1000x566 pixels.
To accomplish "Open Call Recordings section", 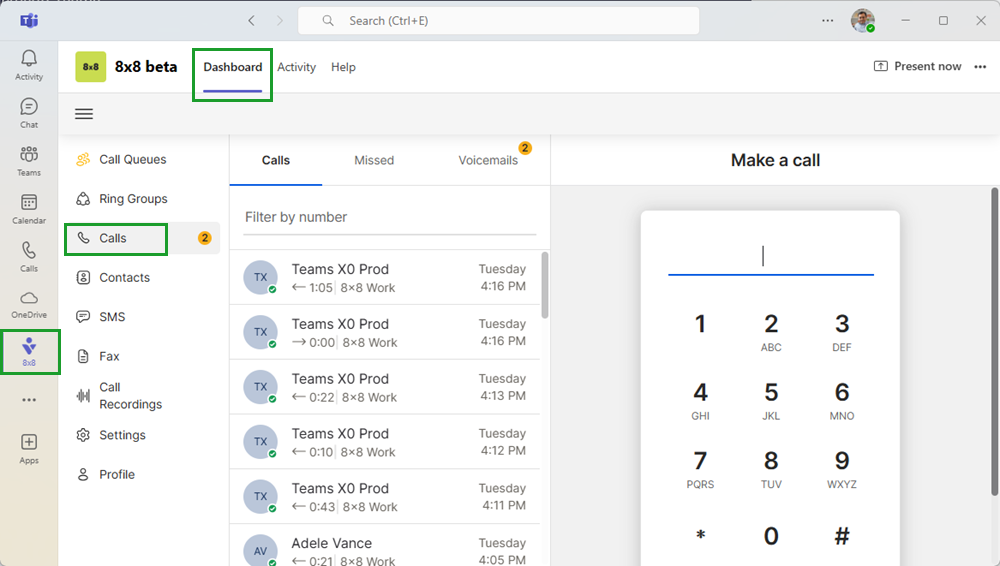I will pos(130,396).
